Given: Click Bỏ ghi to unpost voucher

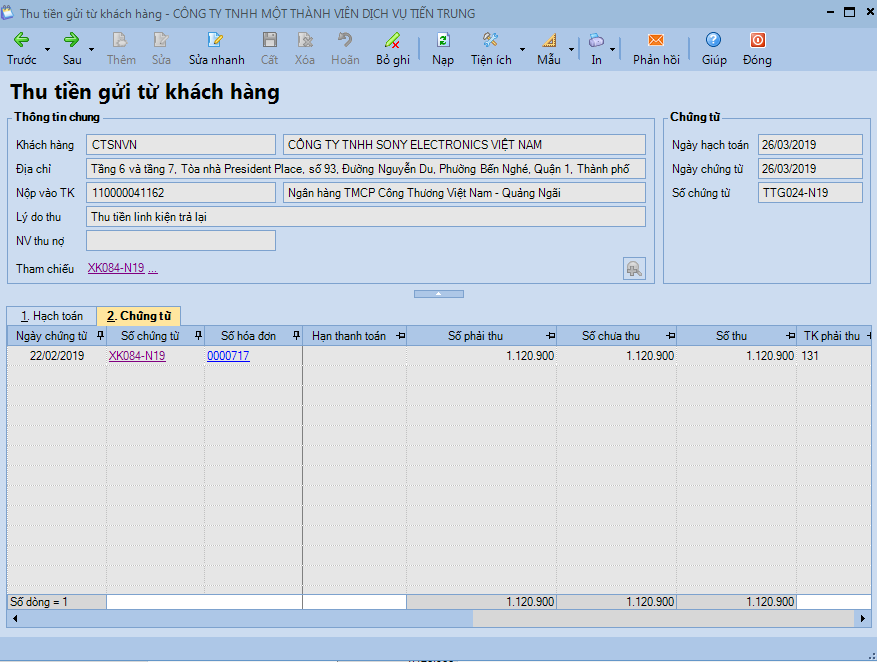Looking at the screenshot, I should click(393, 48).
